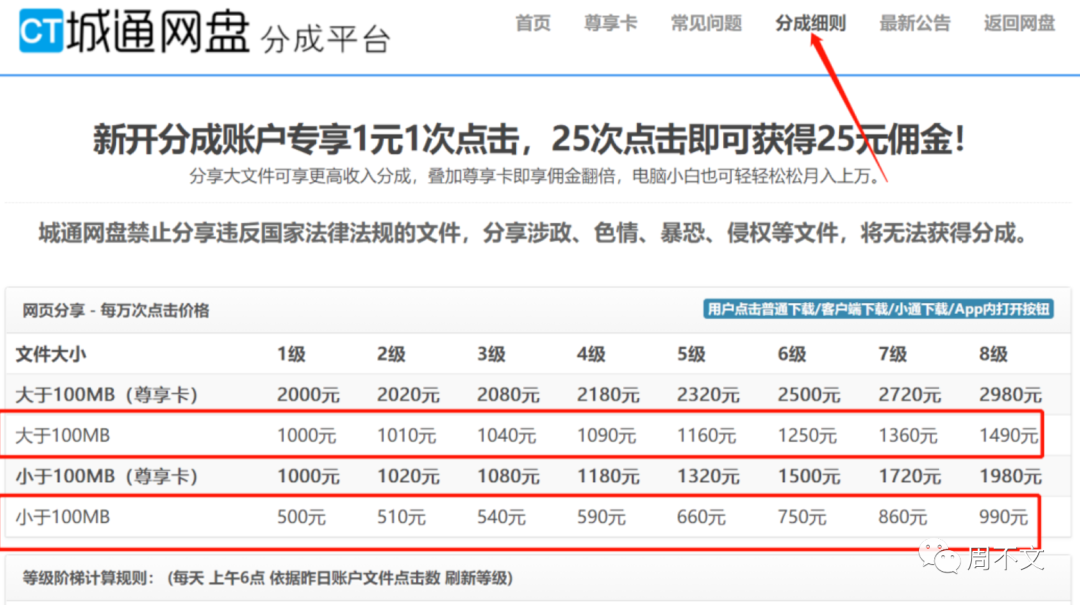Click the 2级 column header

[x=391, y=355]
